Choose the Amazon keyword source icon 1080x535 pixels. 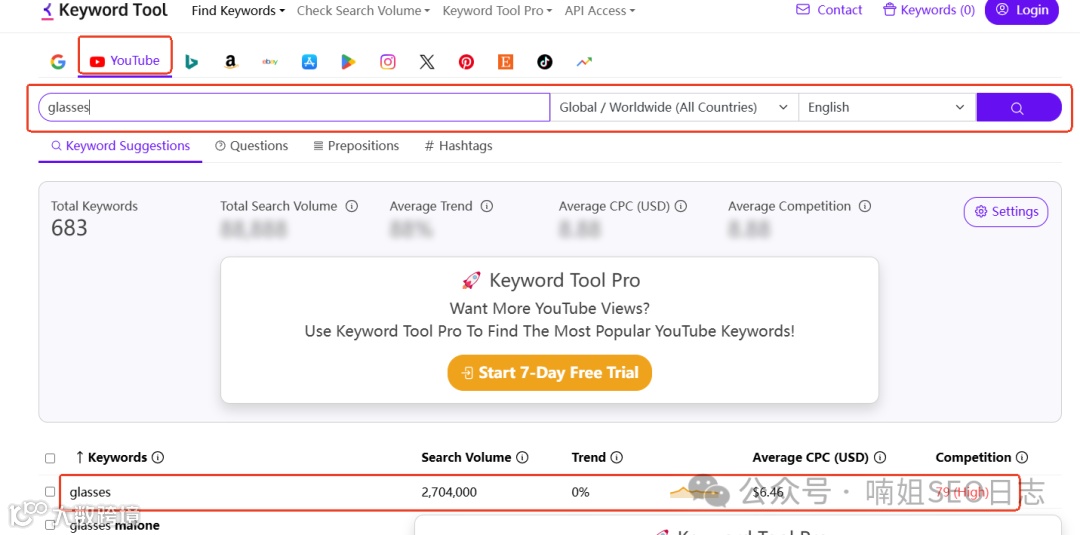tap(230, 62)
